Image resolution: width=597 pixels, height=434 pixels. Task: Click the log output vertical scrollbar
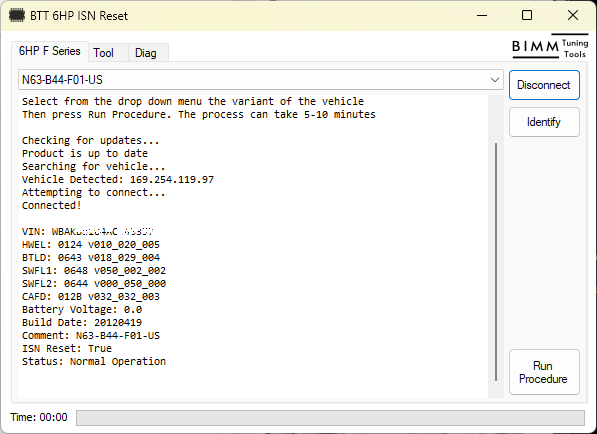(x=496, y=262)
